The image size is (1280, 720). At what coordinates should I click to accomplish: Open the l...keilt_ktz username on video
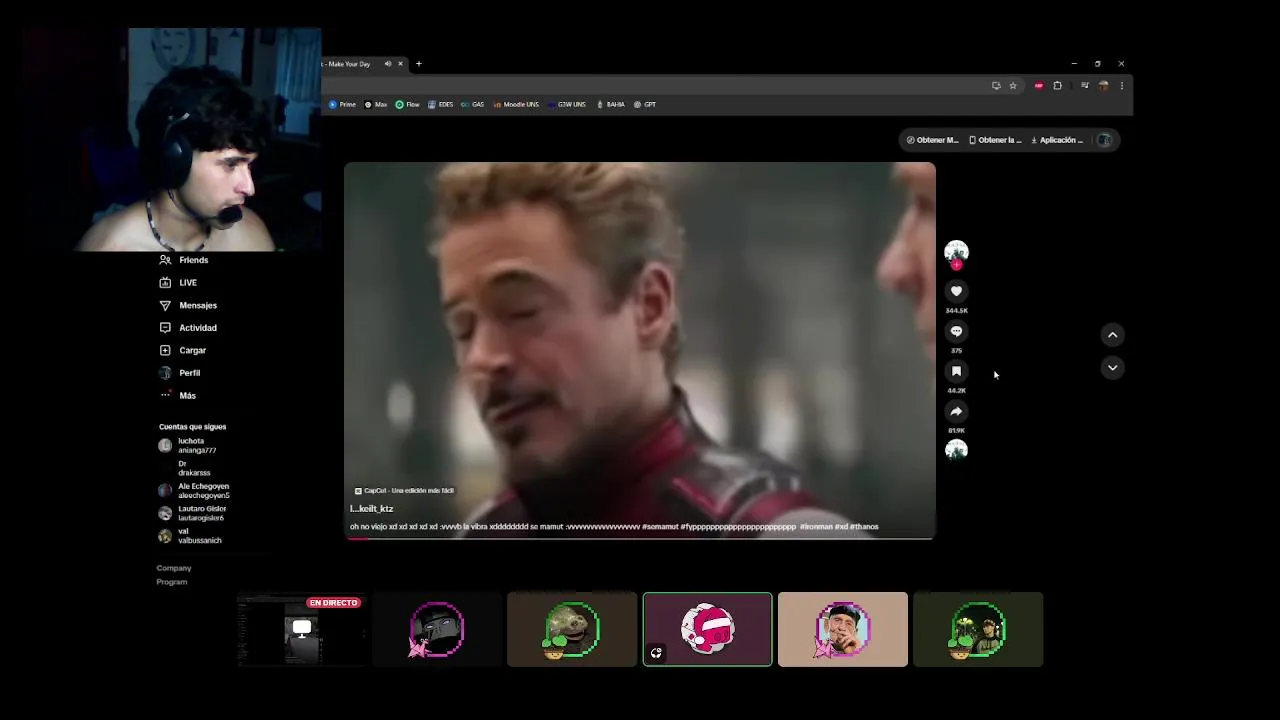tap(371, 509)
